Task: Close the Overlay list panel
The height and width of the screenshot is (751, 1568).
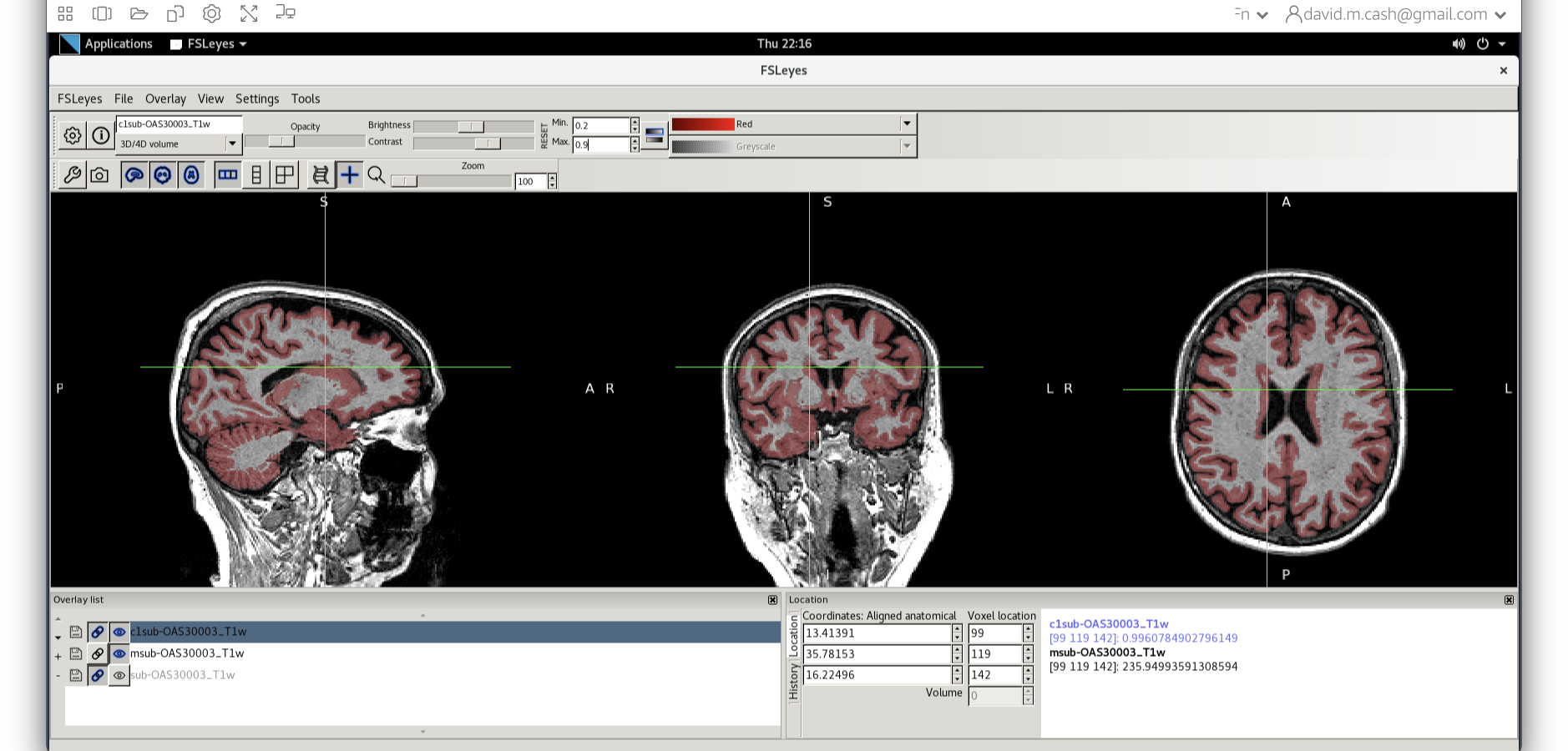Action: click(772, 600)
